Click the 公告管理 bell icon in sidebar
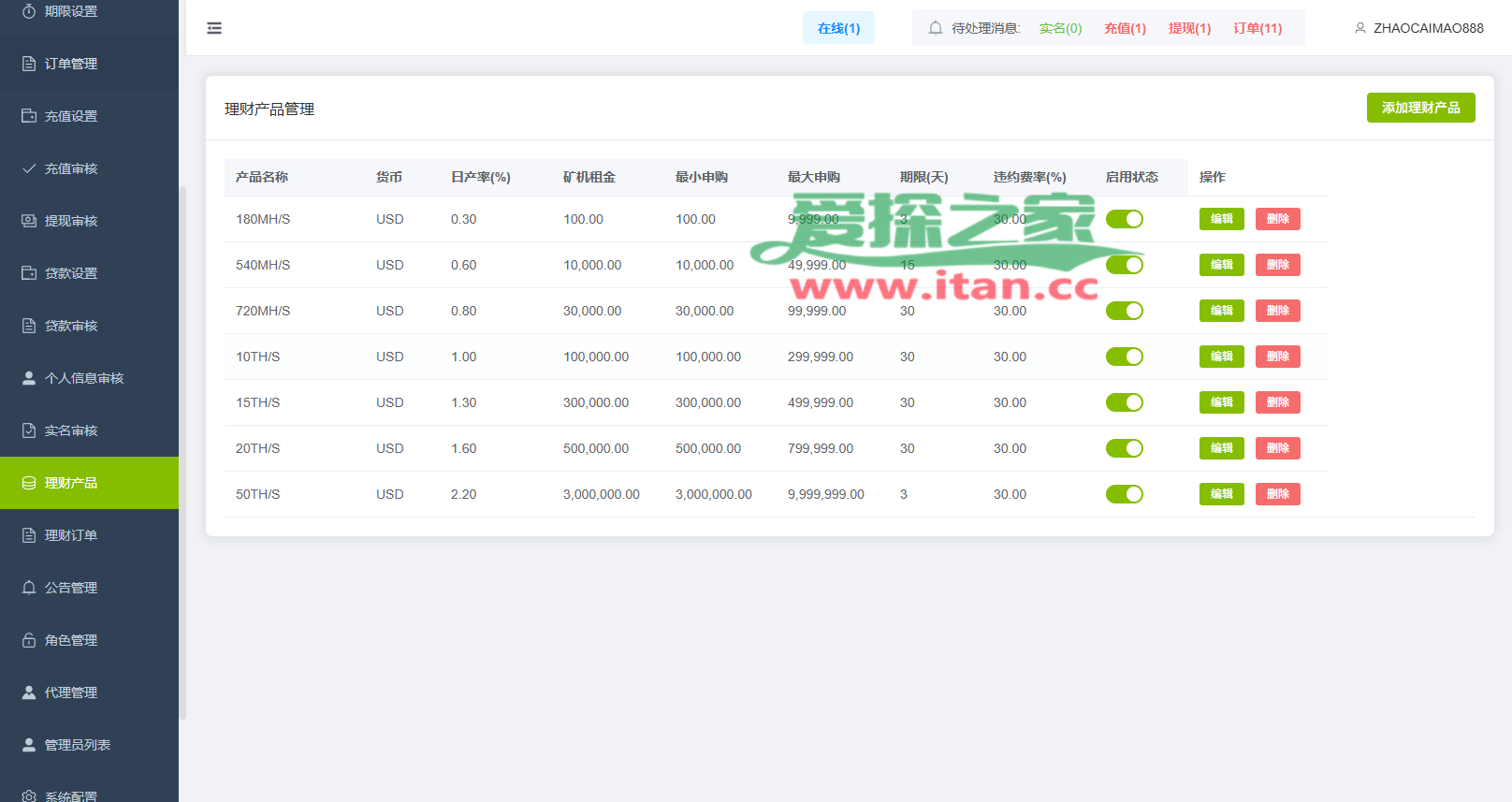Viewport: 1512px width, 802px height. click(x=29, y=588)
